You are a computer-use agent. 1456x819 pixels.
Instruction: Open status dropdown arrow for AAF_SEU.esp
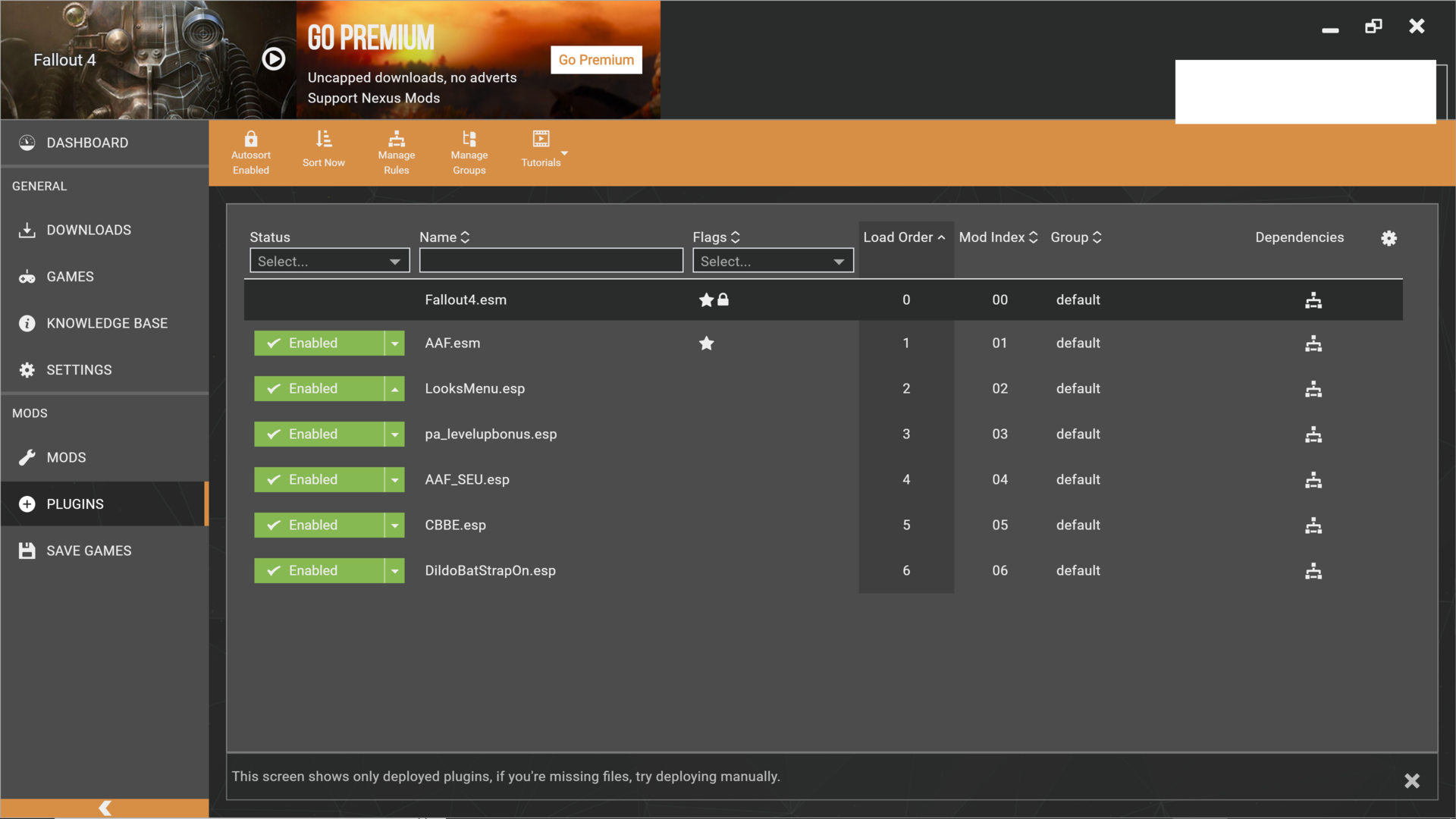[394, 479]
